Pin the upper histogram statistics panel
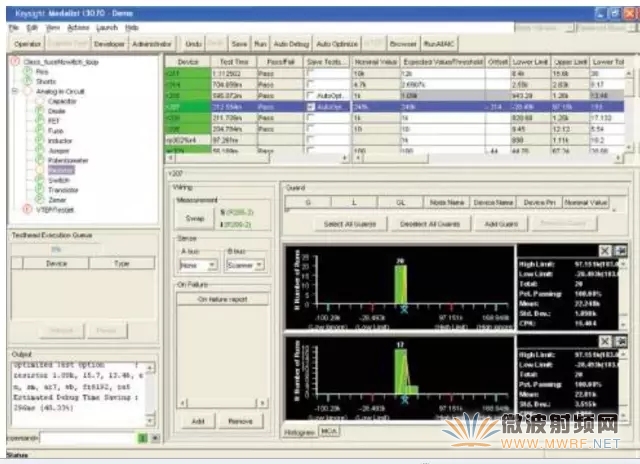The image size is (640, 464). (x=620, y=251)
